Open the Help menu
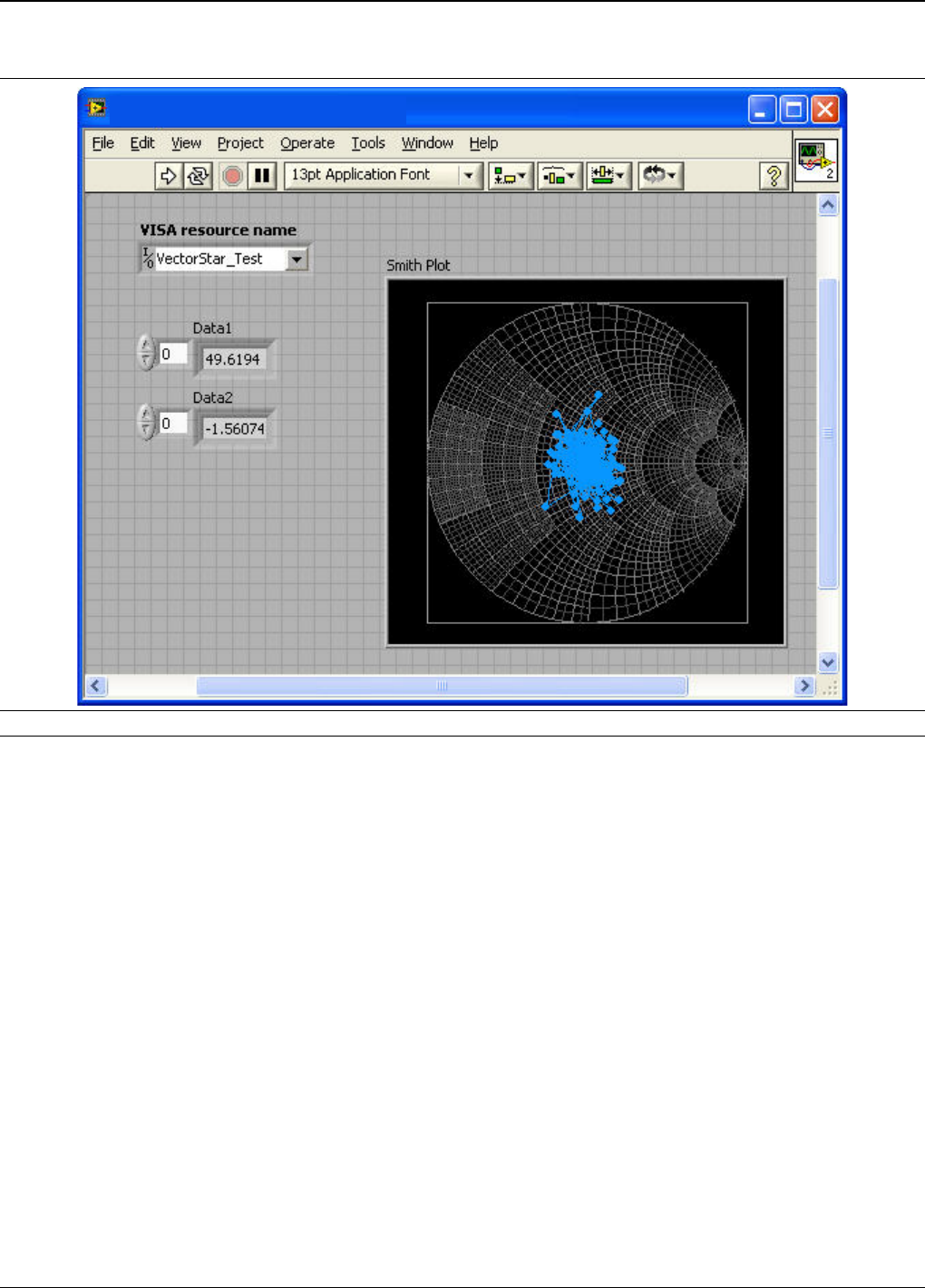The image size is (925, 1288). pyautogui.click(x=483, y=143)
